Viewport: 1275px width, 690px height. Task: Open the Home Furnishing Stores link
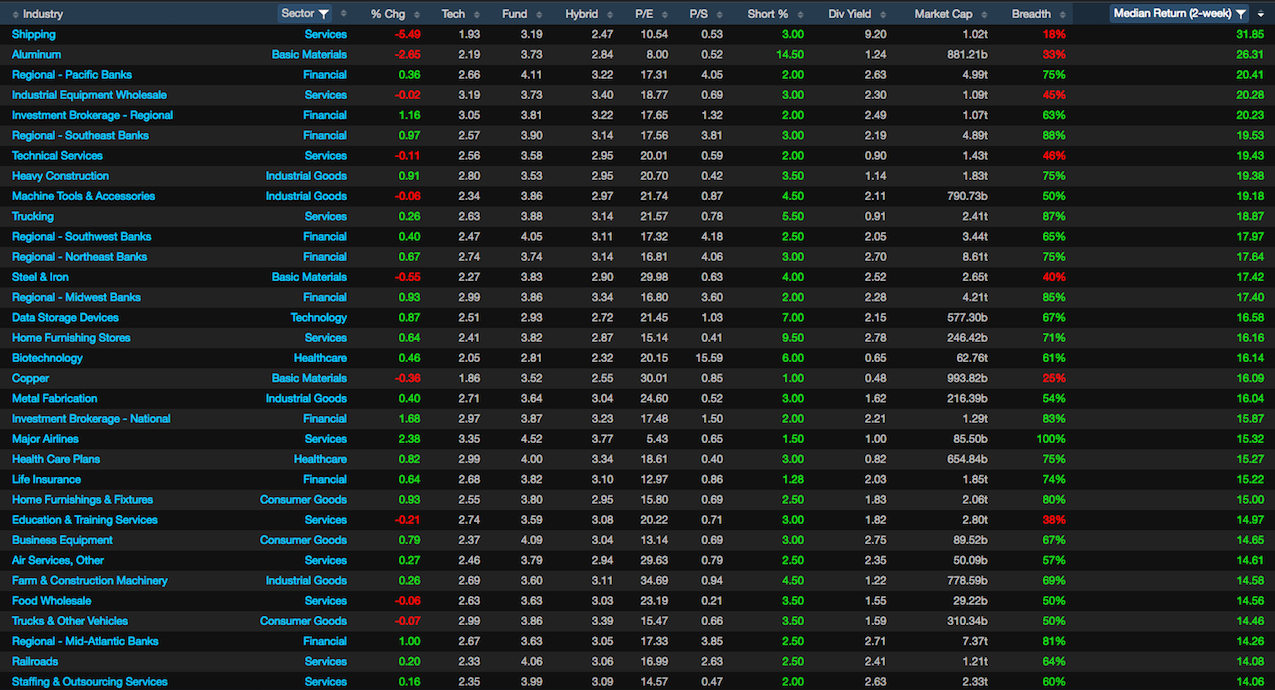(x=71, y=337)
